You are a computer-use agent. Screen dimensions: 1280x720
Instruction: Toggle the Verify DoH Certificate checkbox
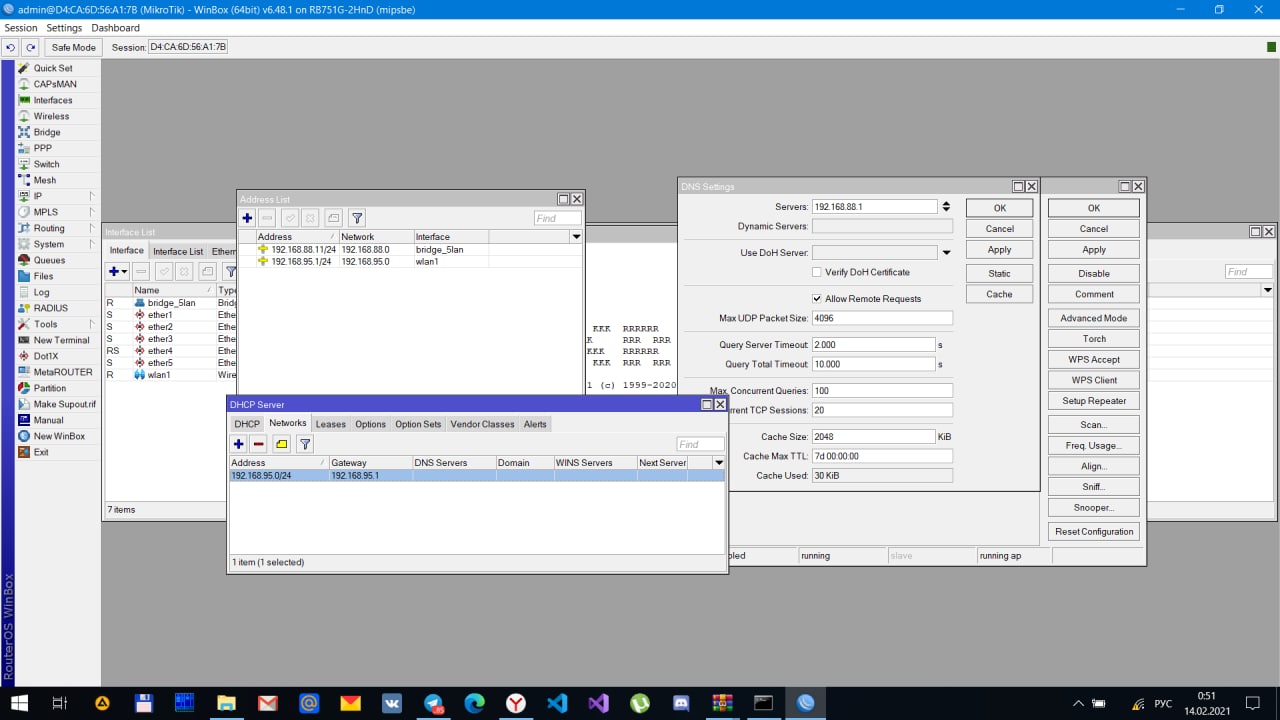[817, 272]
